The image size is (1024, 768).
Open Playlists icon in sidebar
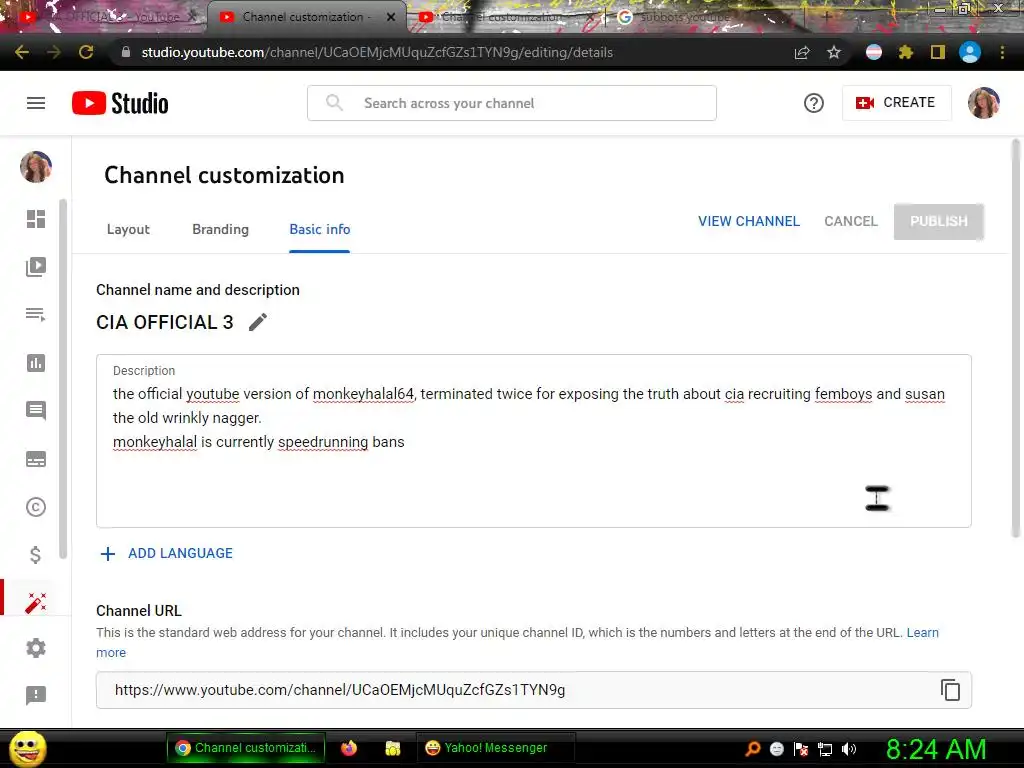pyautogui.click(x=36, y=315)
